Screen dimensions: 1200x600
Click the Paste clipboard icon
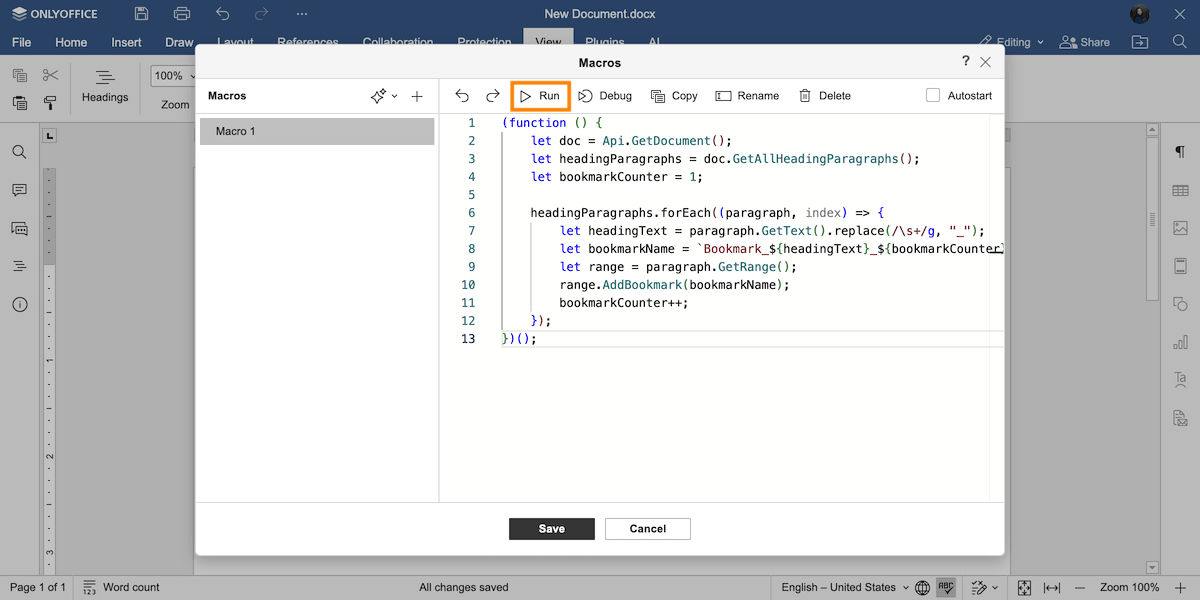[20, 103]
